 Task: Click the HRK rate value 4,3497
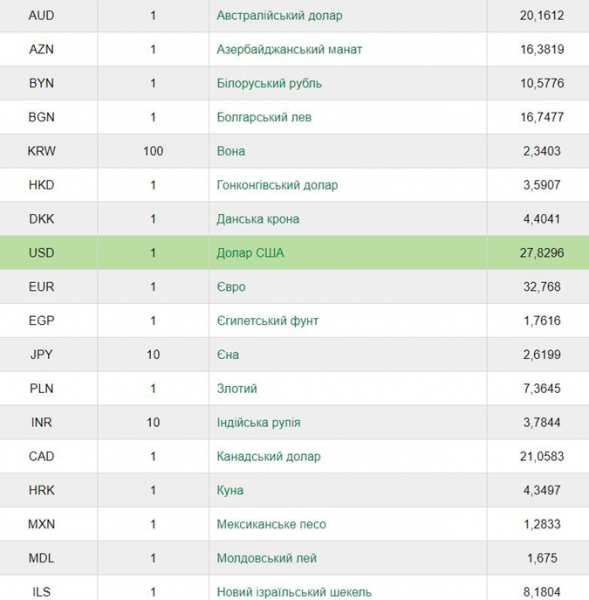[542, 490]
